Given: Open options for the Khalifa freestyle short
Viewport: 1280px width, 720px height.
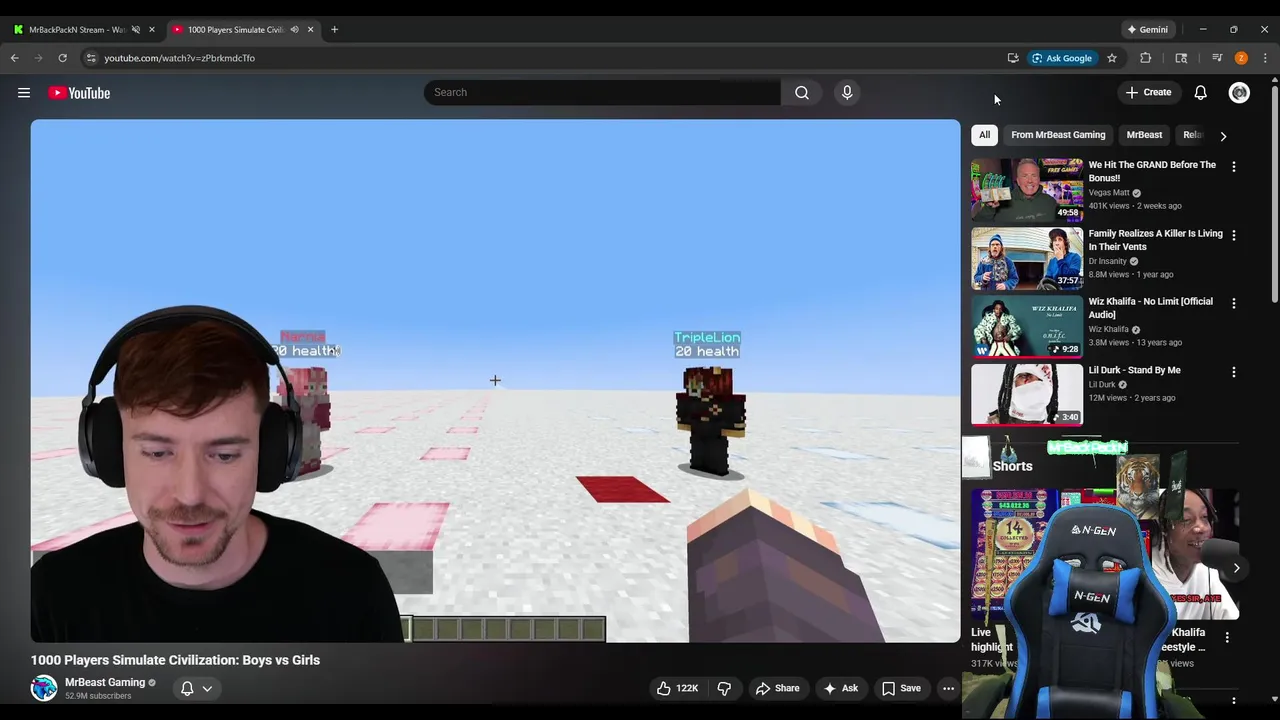Looking at the screenshot, I should 1227,637.
